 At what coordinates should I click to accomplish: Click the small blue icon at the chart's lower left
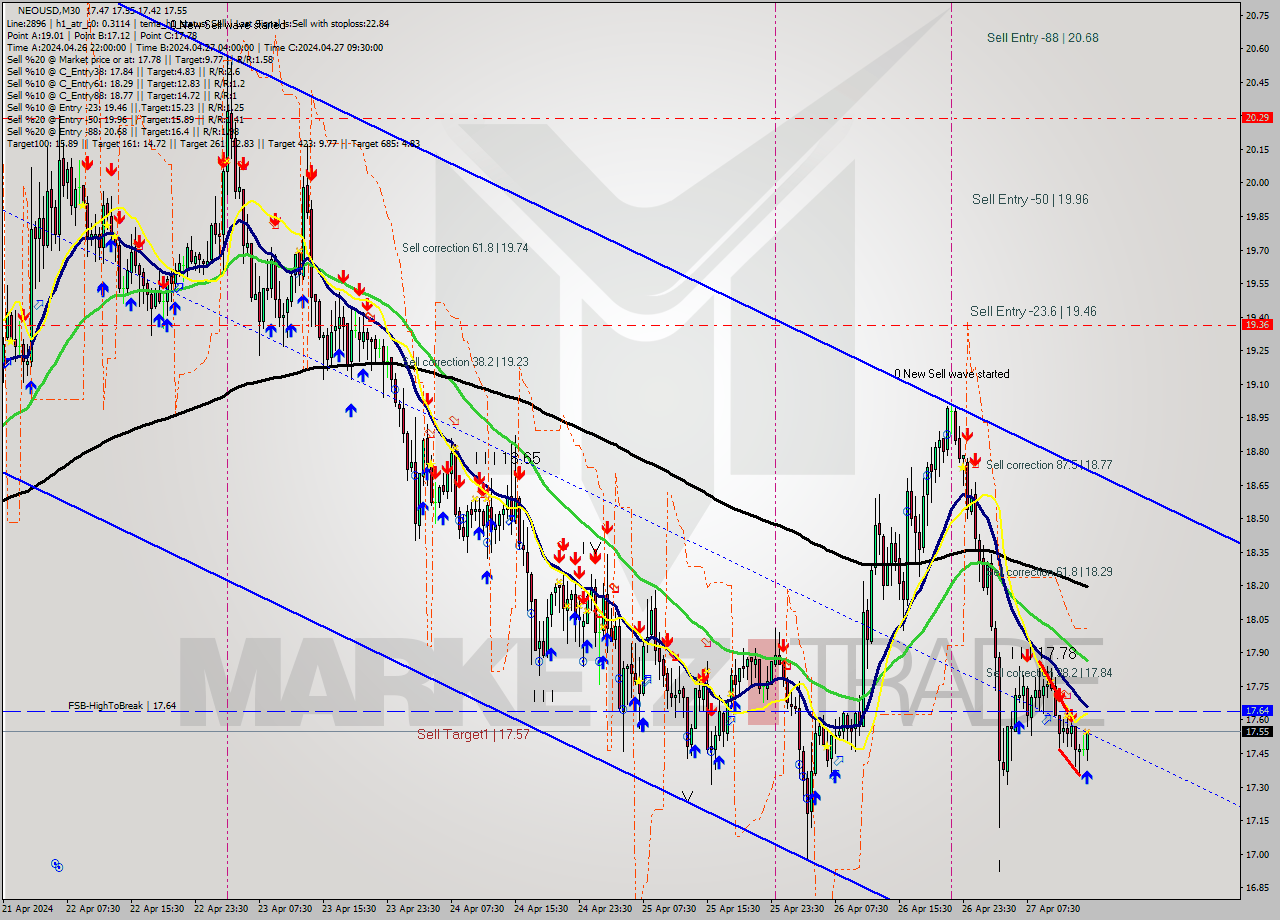coord(57,865)
